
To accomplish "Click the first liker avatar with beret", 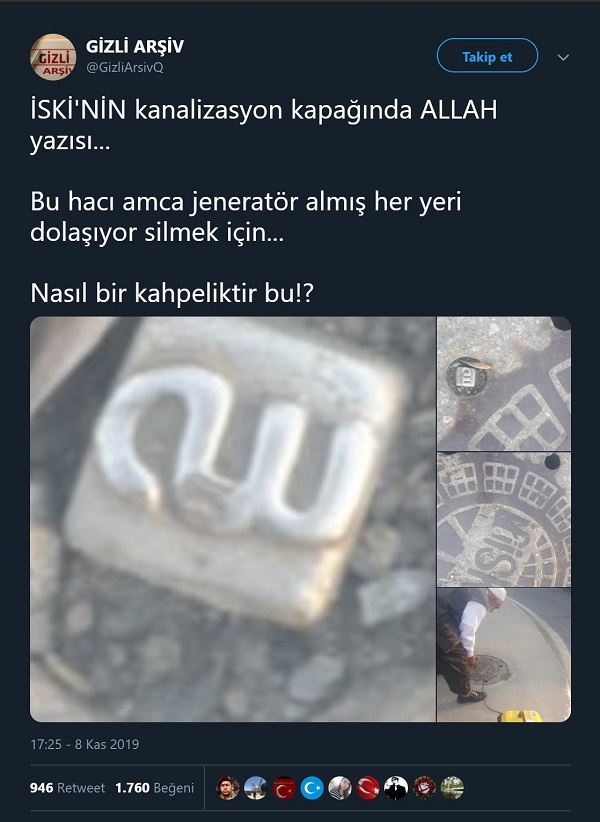I will click(228, 787).
